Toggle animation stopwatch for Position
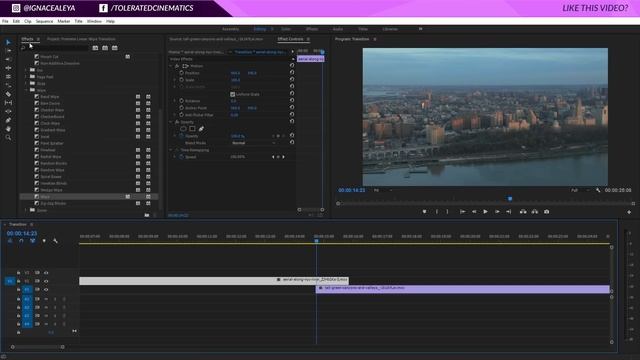This screenshot has height=360, width=640. (x=182, y=73)
